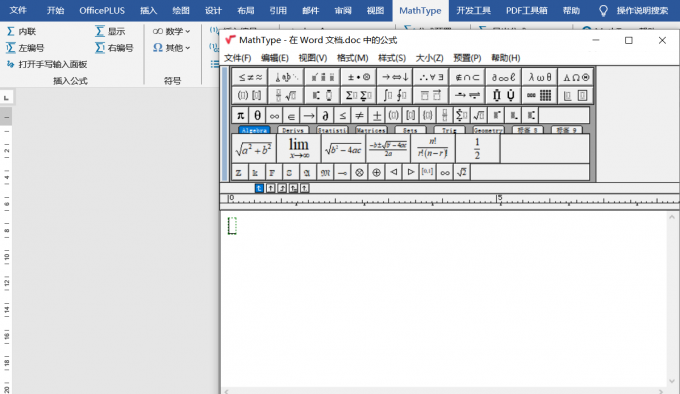
Task: Switch to the Statistics palette tab
Action: (x=332, y=130)
